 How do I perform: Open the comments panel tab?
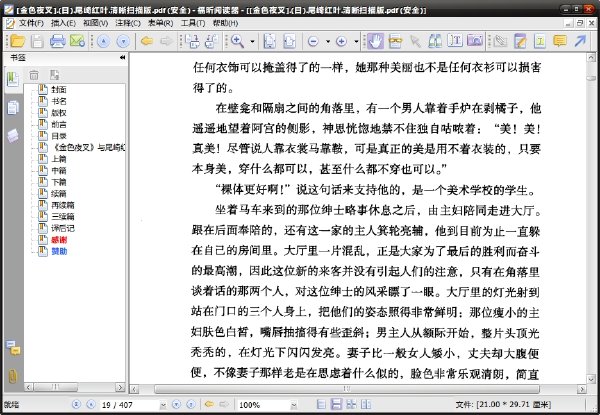pyautogui.click(x=13, y=348)
